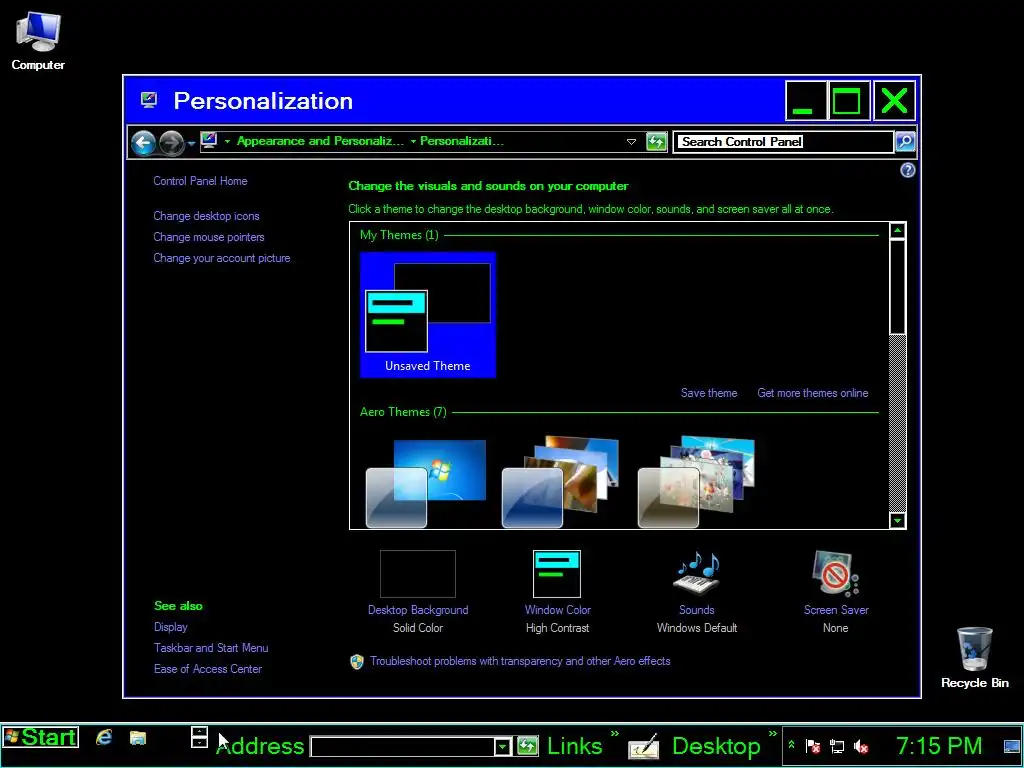This screenshot has width=1024, height=768.
Task: Click the search magnifier button
Action: [x=905, y=142]
